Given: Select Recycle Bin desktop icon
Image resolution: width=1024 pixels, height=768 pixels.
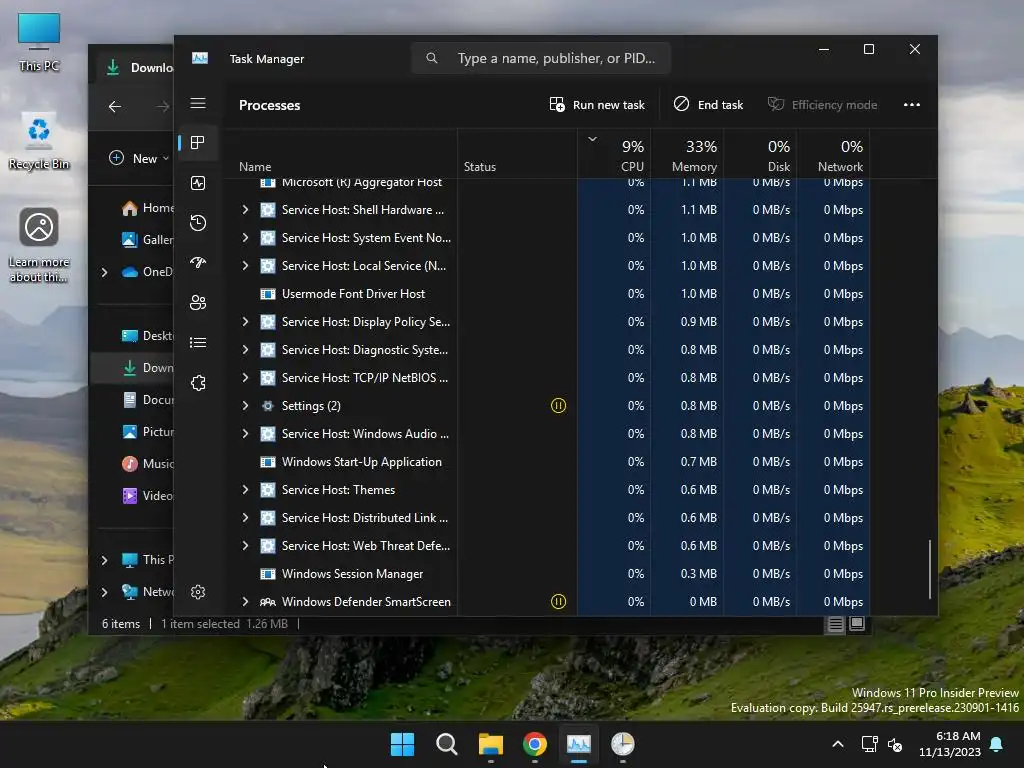Looking at the screenshot, I should click(x=39, y=142).
